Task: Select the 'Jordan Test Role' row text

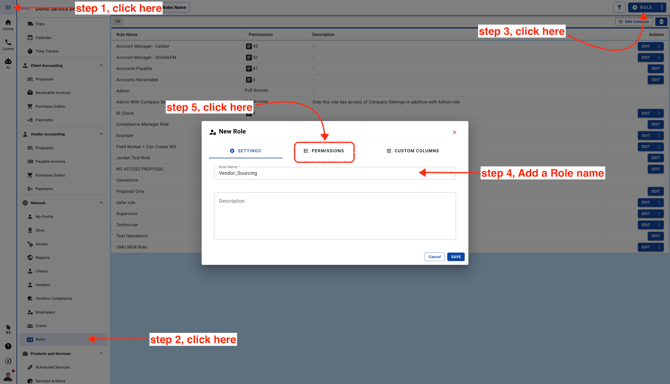Action: (133, 158)
